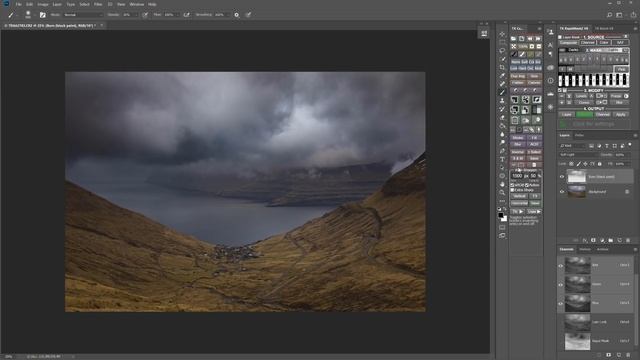
Task: Click the background color swatch
Action: [504, 220]
